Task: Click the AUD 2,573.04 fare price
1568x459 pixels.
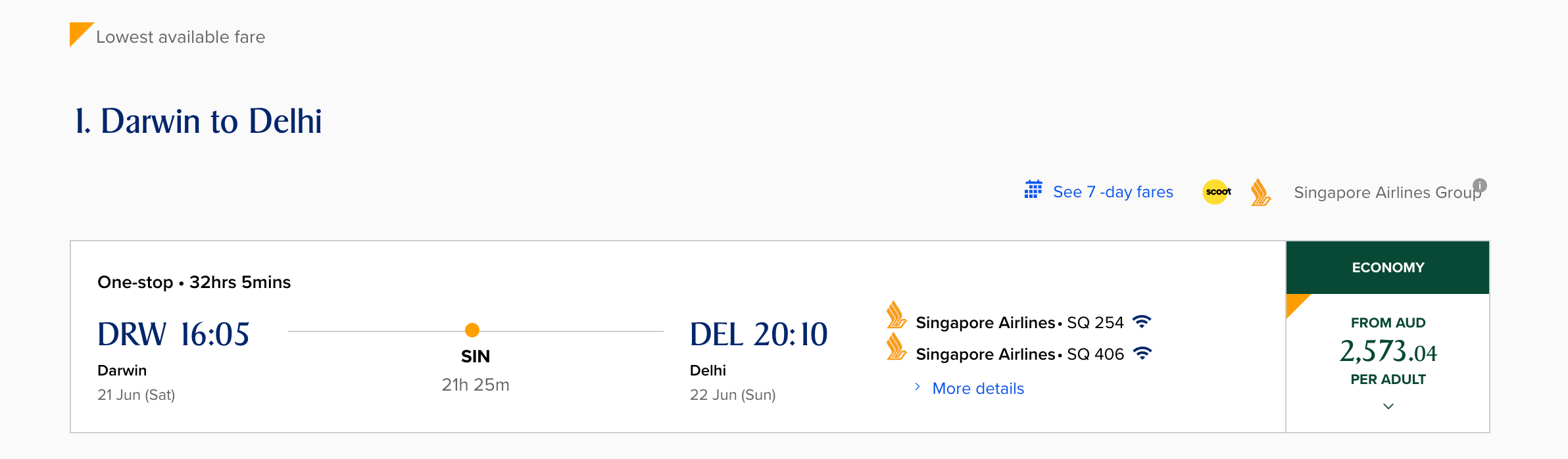Action: click(x=1388, y=352)
